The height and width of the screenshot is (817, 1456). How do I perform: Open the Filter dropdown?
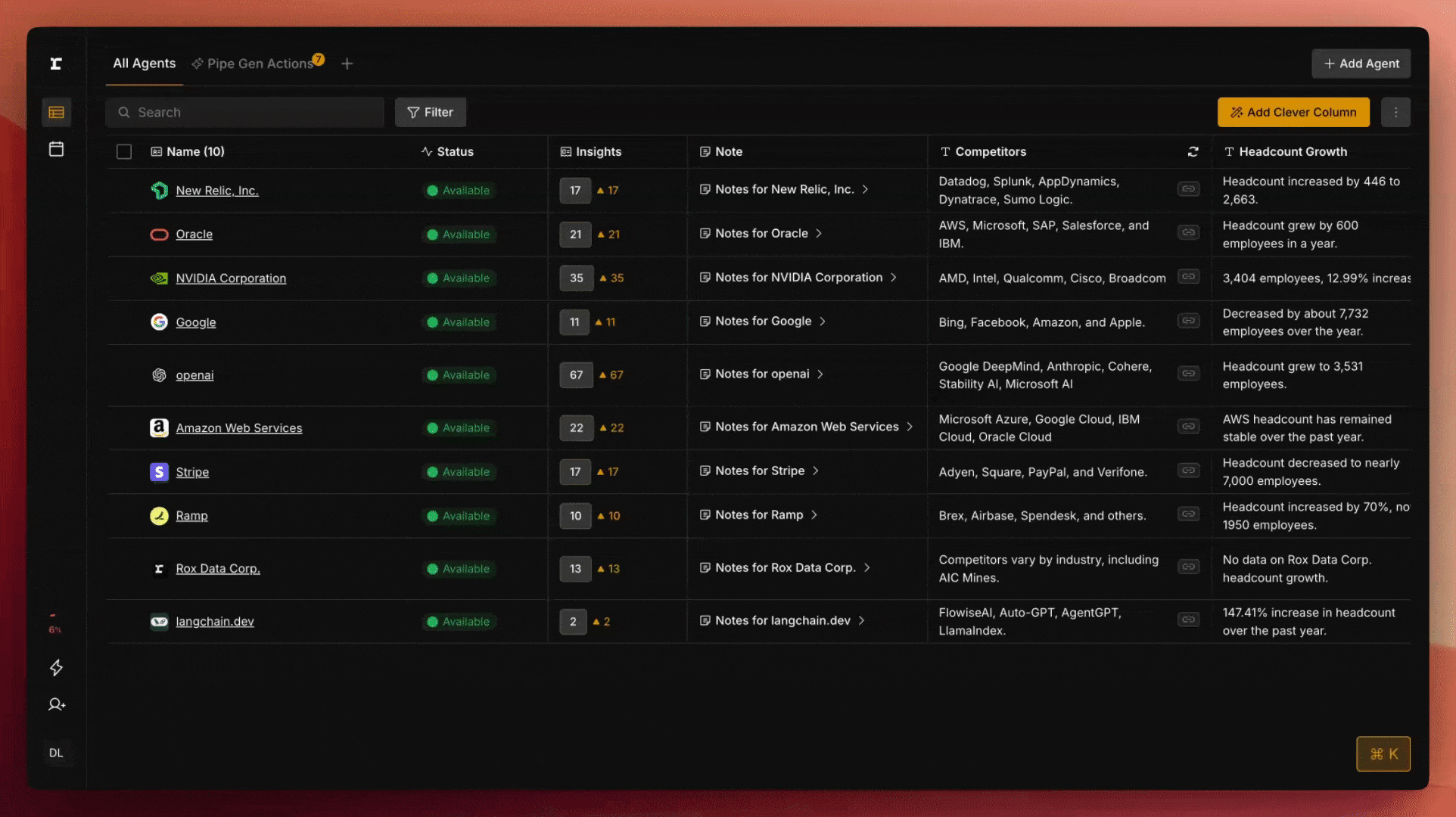[x=430, y=112]
